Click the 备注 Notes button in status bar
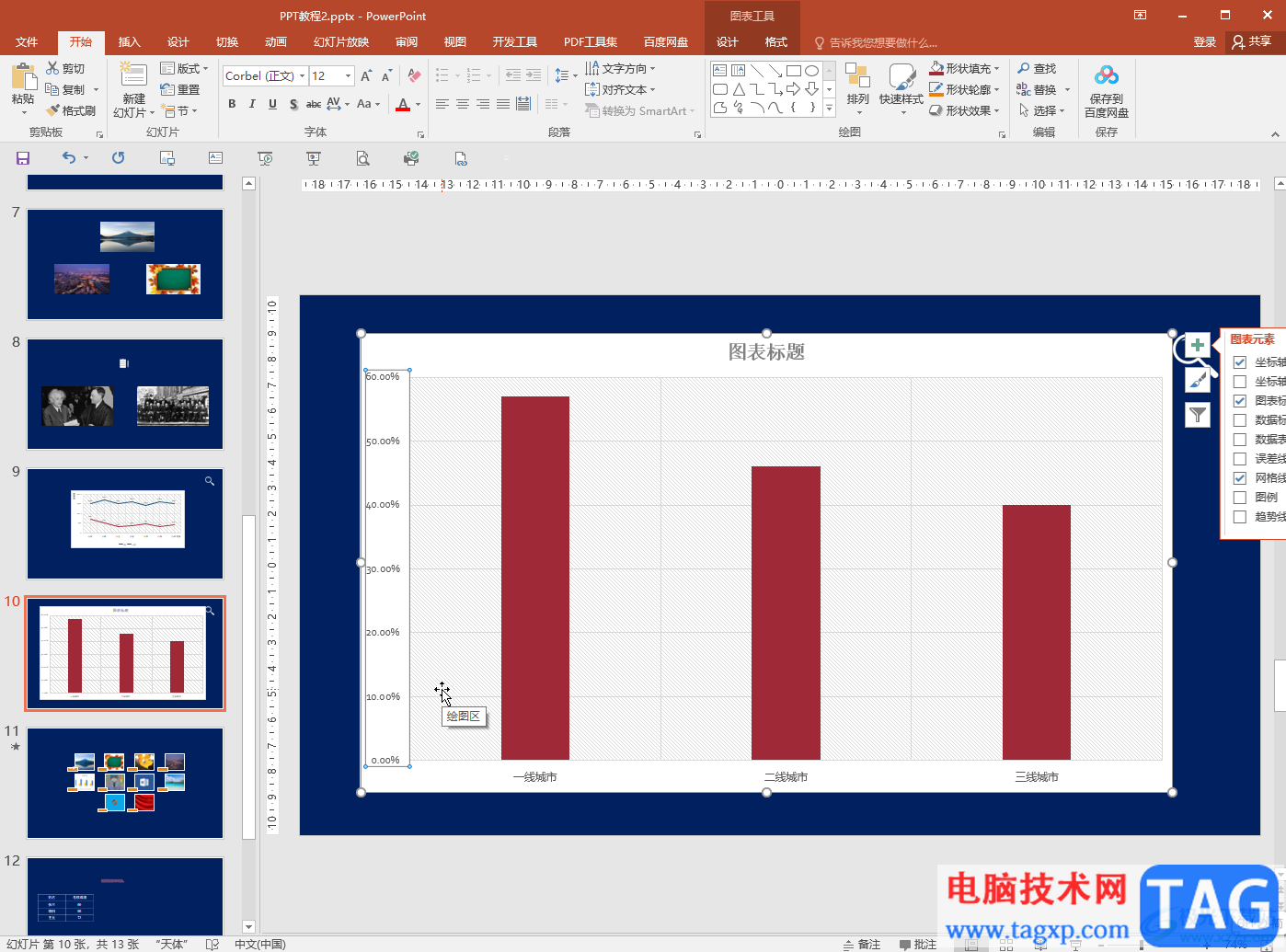This screenshot has height=952, width=1286. pos(862,945)
